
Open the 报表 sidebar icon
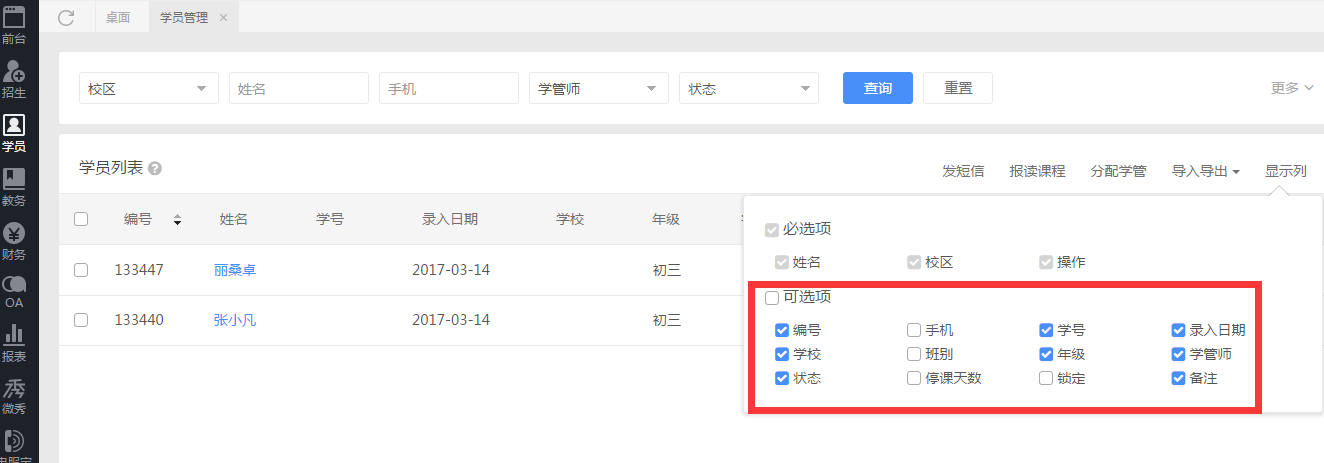click(14, 343)
